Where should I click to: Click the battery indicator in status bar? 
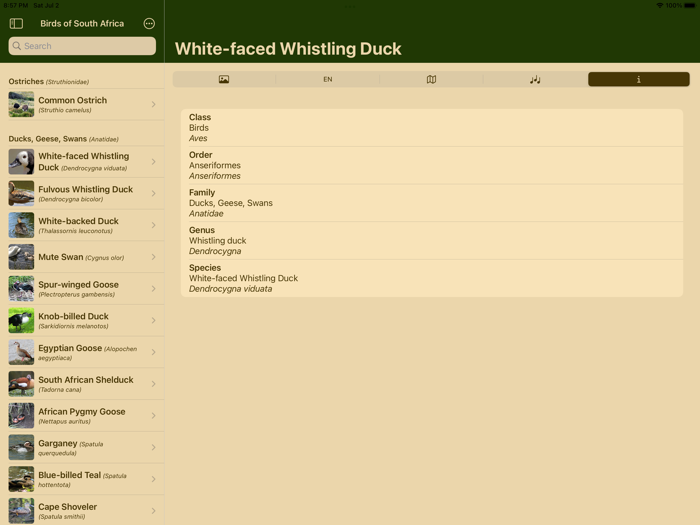[690, 5]
